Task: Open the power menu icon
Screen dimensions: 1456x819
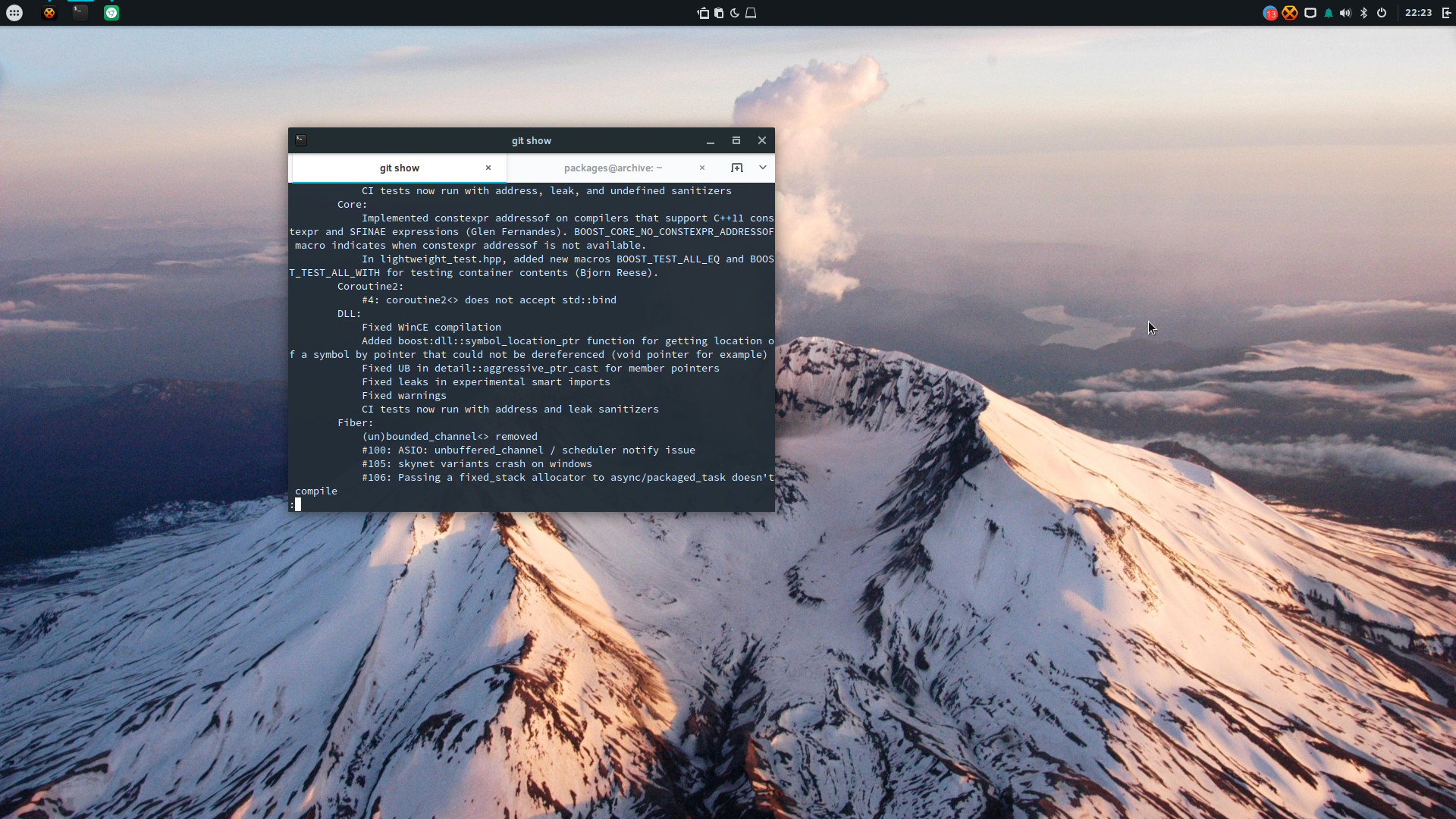Action: click(x=1382, y=13)
